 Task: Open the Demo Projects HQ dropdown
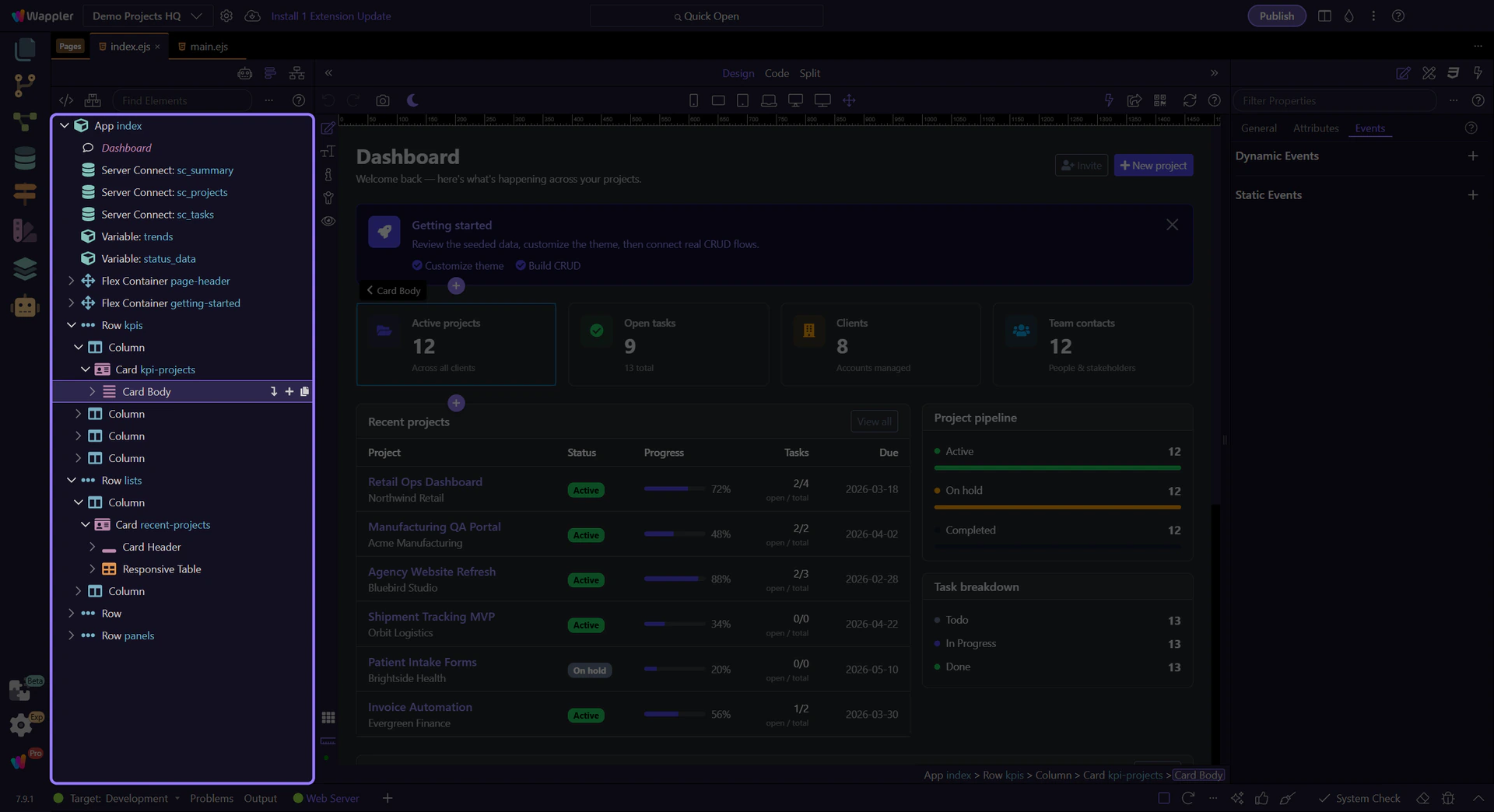147,16
